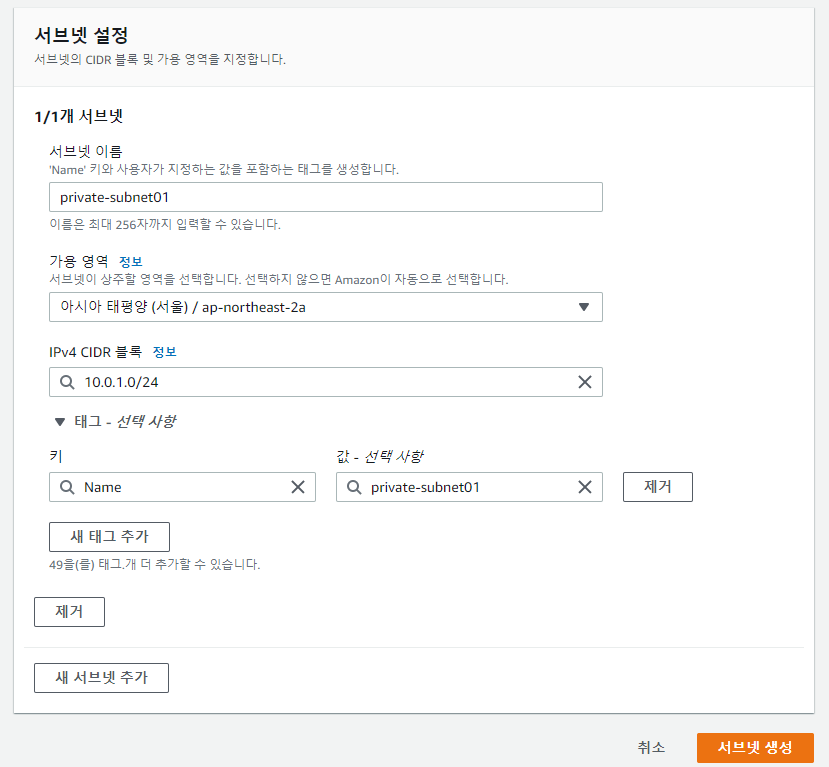Open 정보 link next to IPv4 CIDR 블록

[x=164, y=352]
